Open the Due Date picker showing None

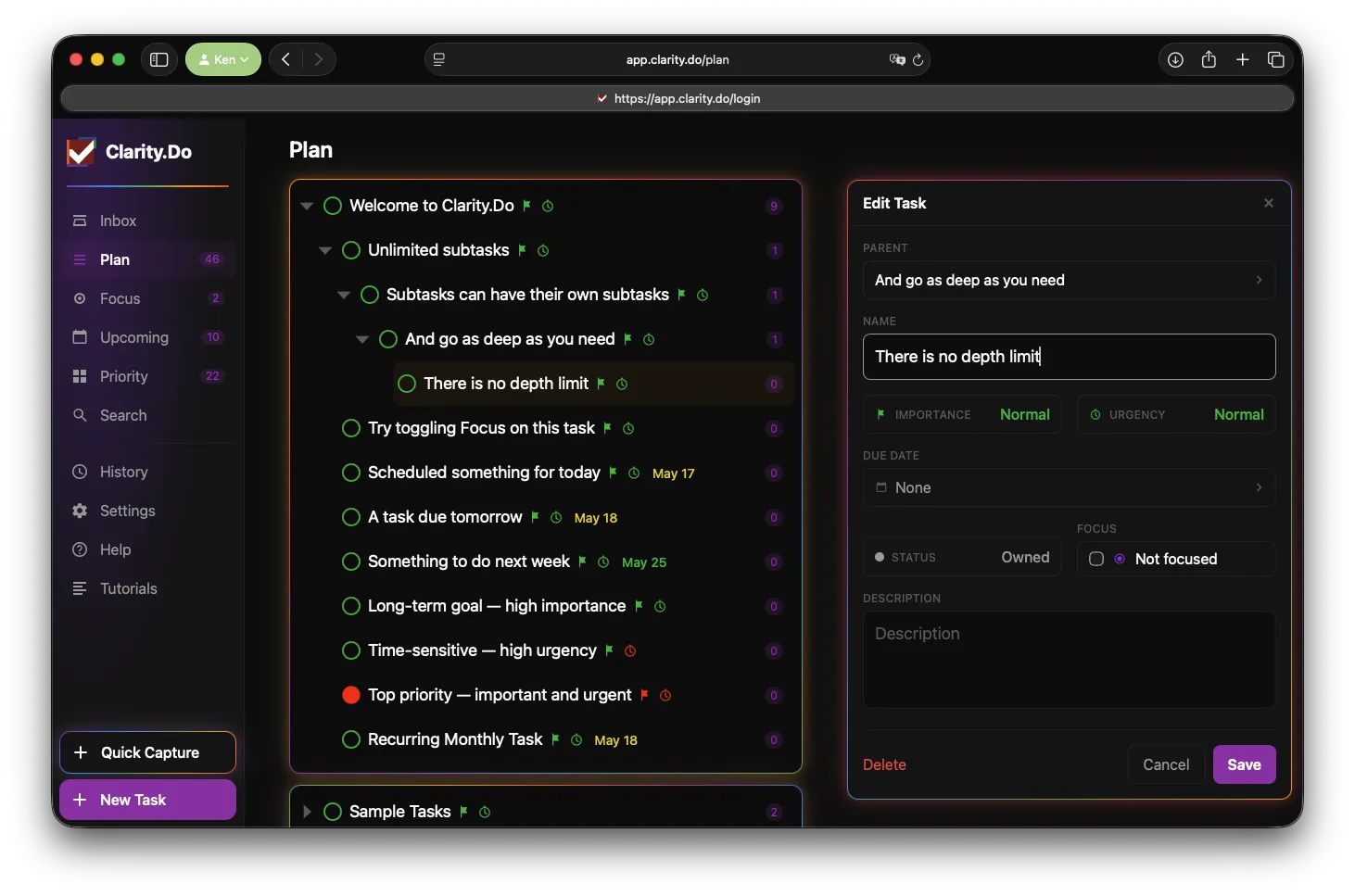(1070, 487)
